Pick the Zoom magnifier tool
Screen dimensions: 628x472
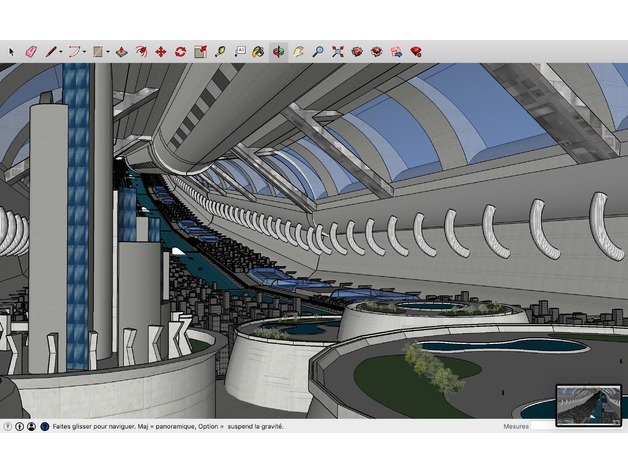click(x=317, y=51)
